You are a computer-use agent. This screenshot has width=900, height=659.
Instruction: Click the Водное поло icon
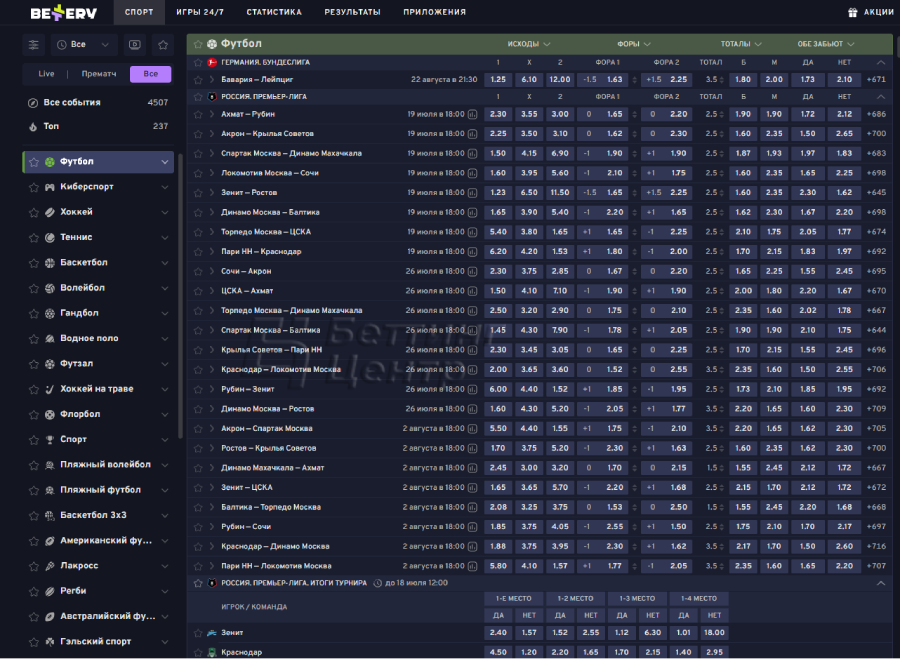(50, 339)
